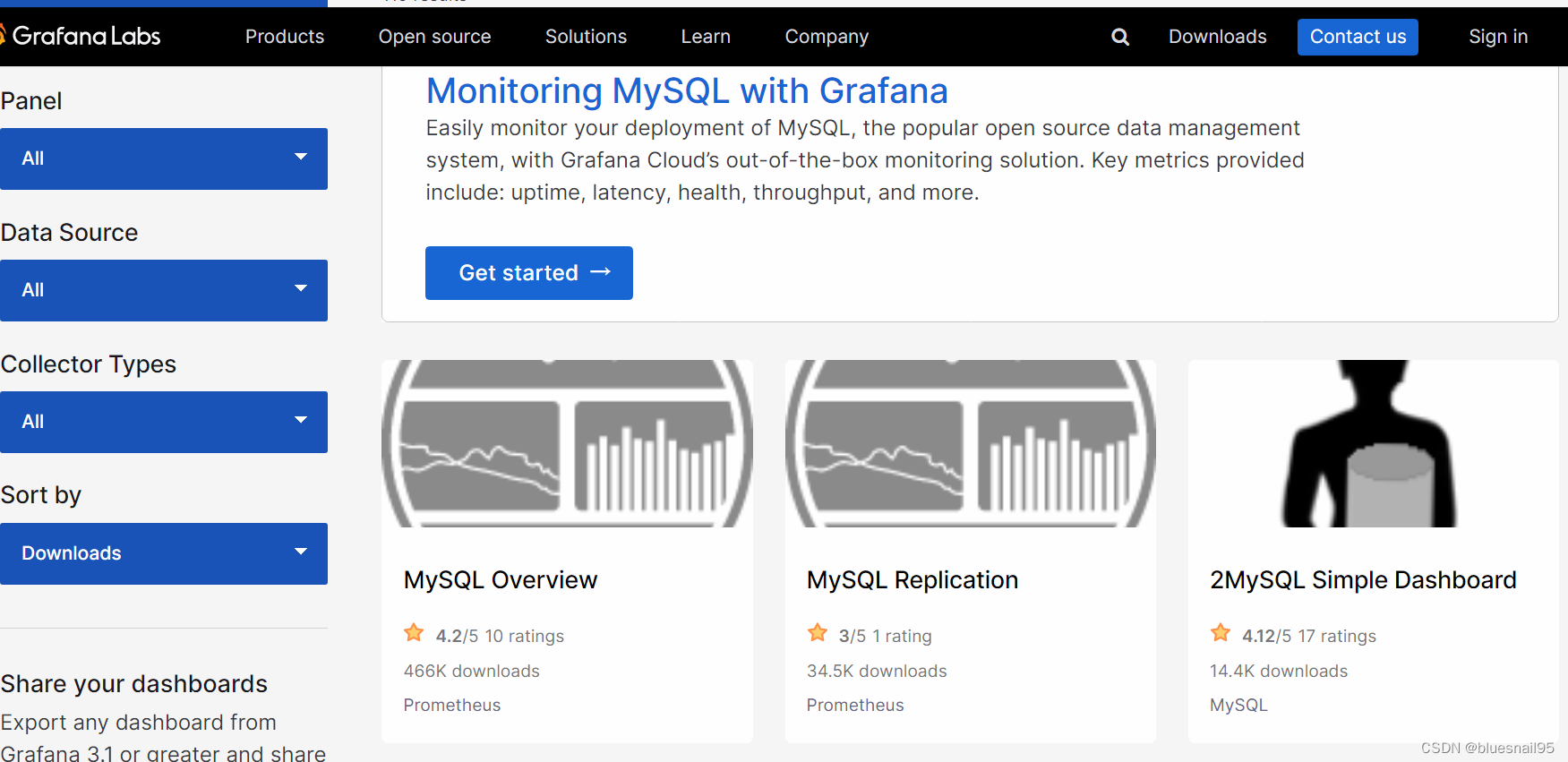The width and height of the screenshot is (1568, 762).
Task: Open the Learn menu
Action: (x=706, y=37)
